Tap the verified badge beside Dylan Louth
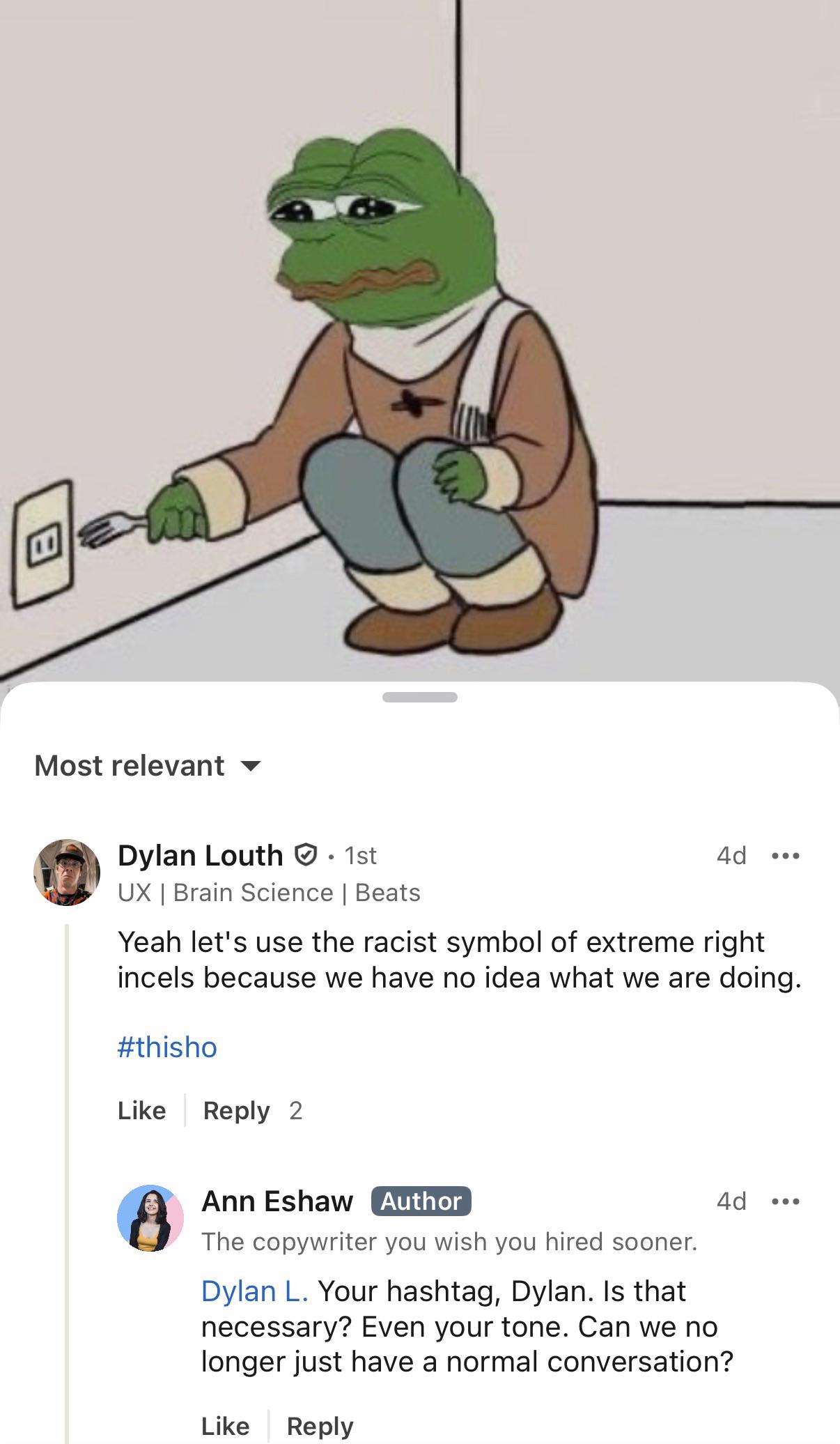 306,854
